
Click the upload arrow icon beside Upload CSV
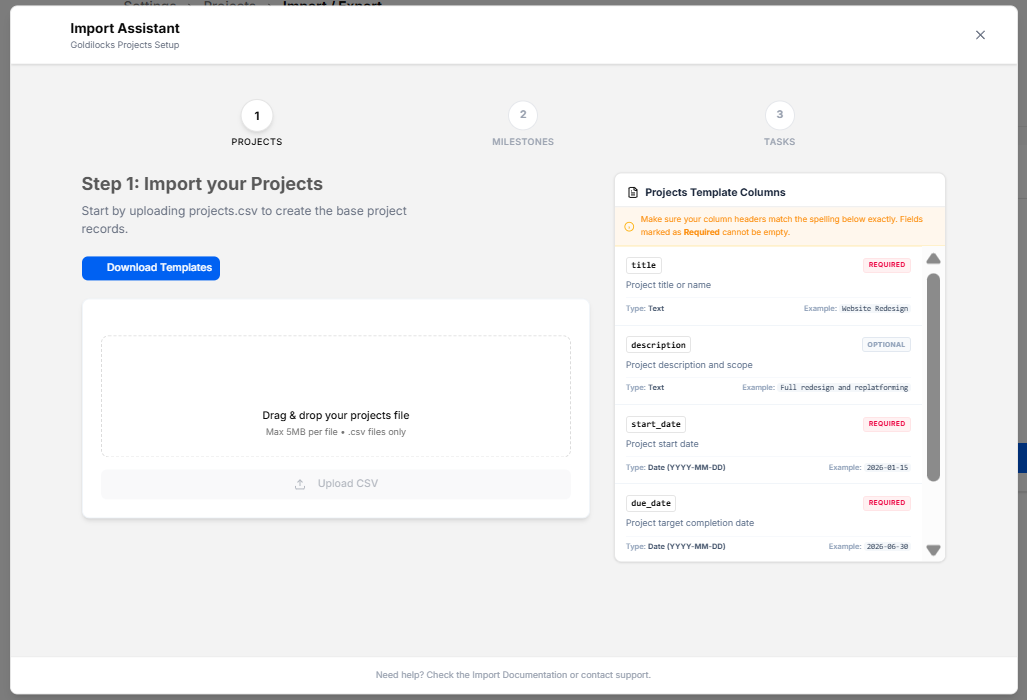coord(300,484)
